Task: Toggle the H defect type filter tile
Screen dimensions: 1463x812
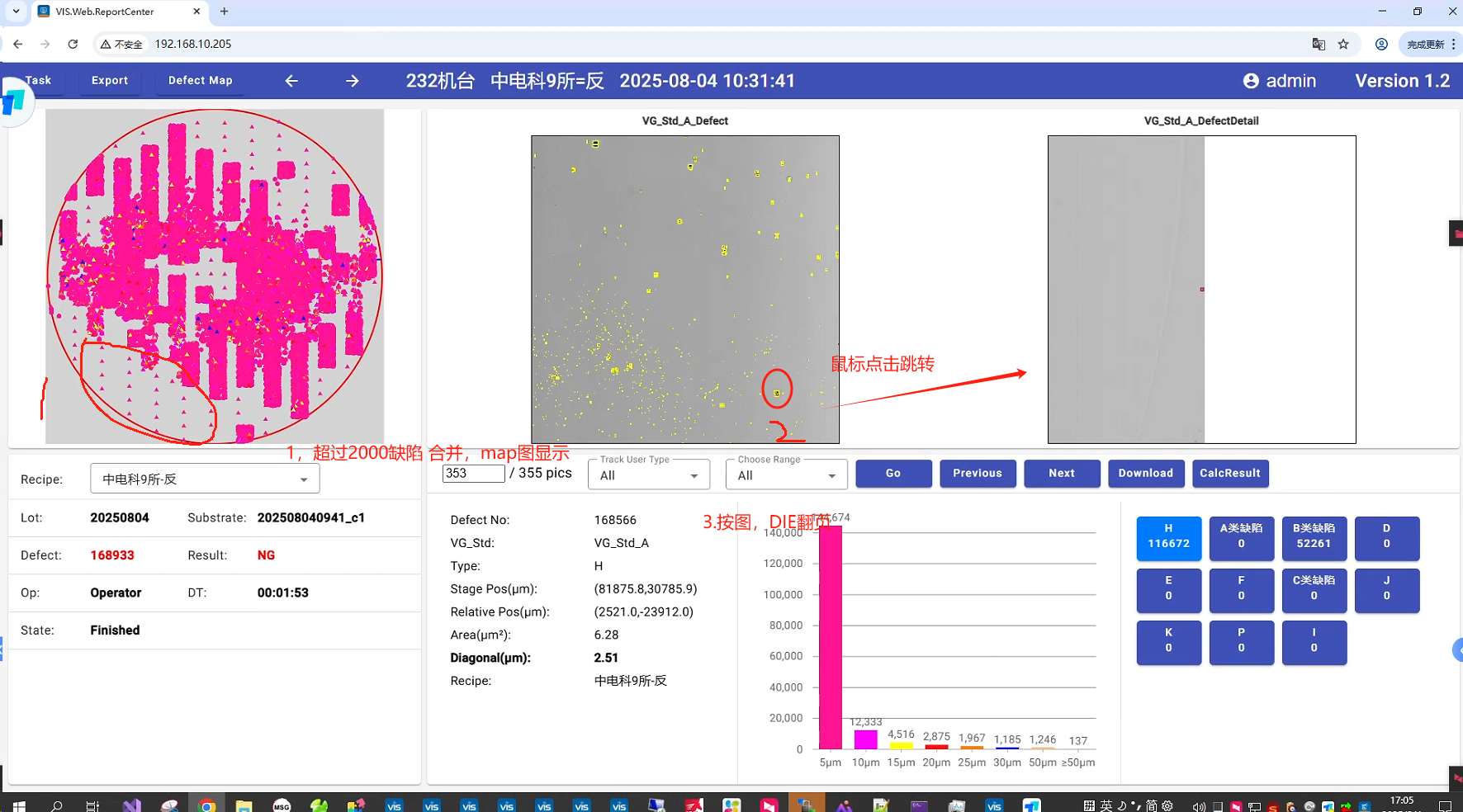Action: click(x=1168, y=537)
